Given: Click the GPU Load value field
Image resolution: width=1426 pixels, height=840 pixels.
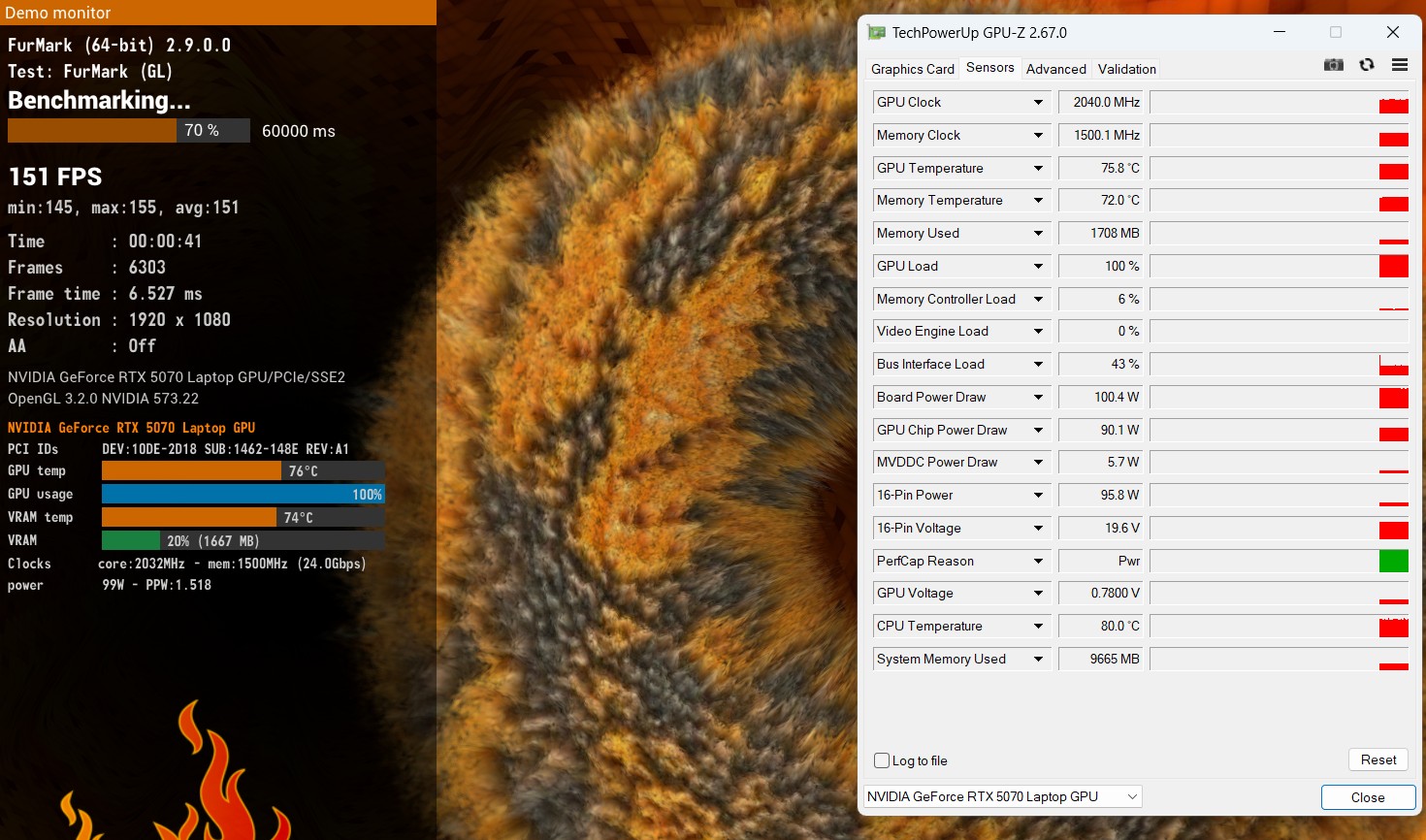Looking at the screenshot, I should point(1101,267).
